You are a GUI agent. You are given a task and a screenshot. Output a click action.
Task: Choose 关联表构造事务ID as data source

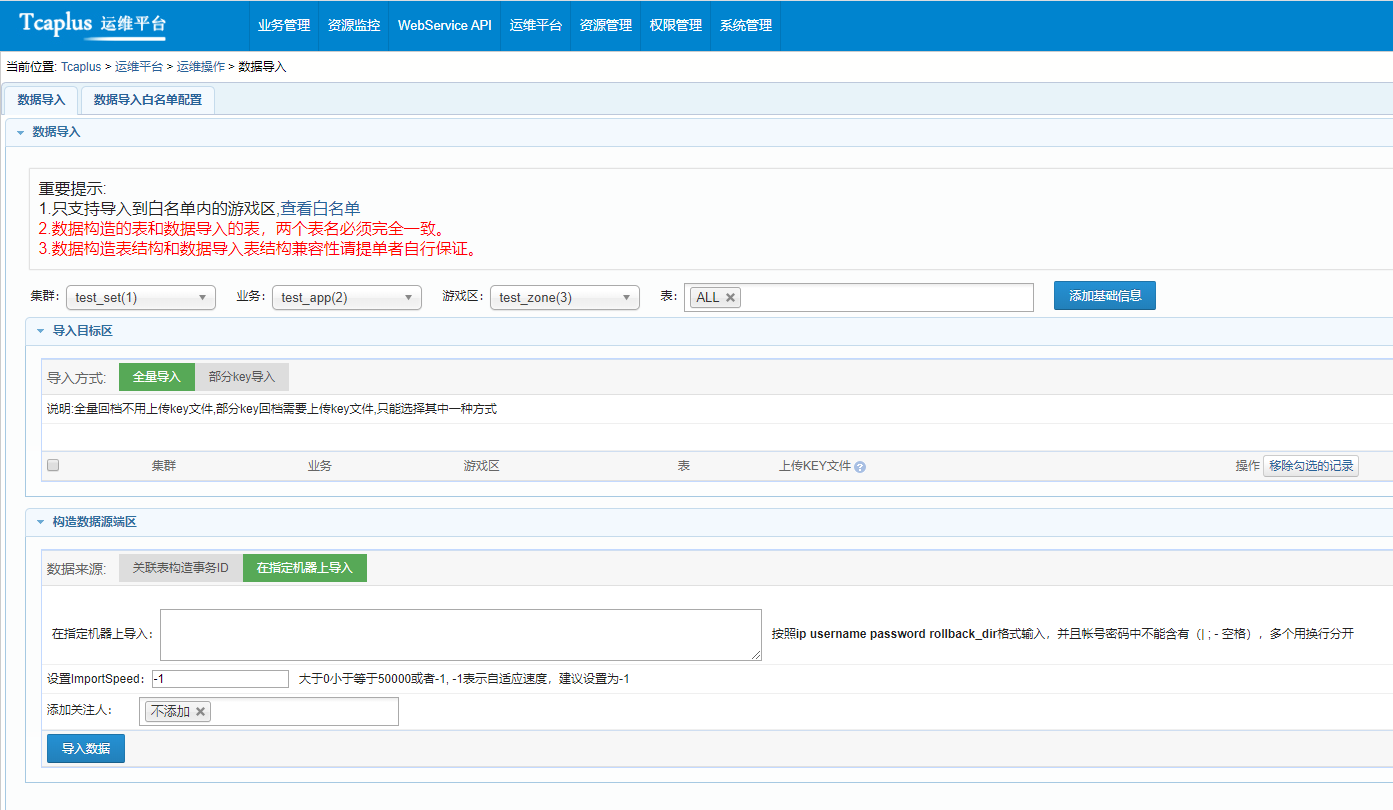tap(181, 568)
